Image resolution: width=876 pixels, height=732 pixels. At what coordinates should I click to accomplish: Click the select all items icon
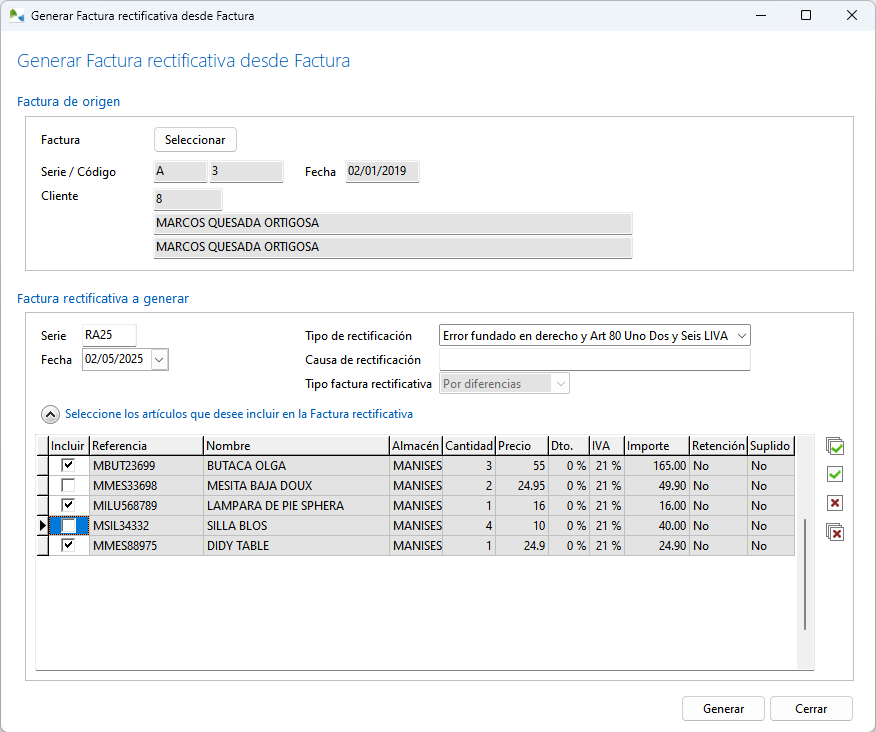point(835,447)
